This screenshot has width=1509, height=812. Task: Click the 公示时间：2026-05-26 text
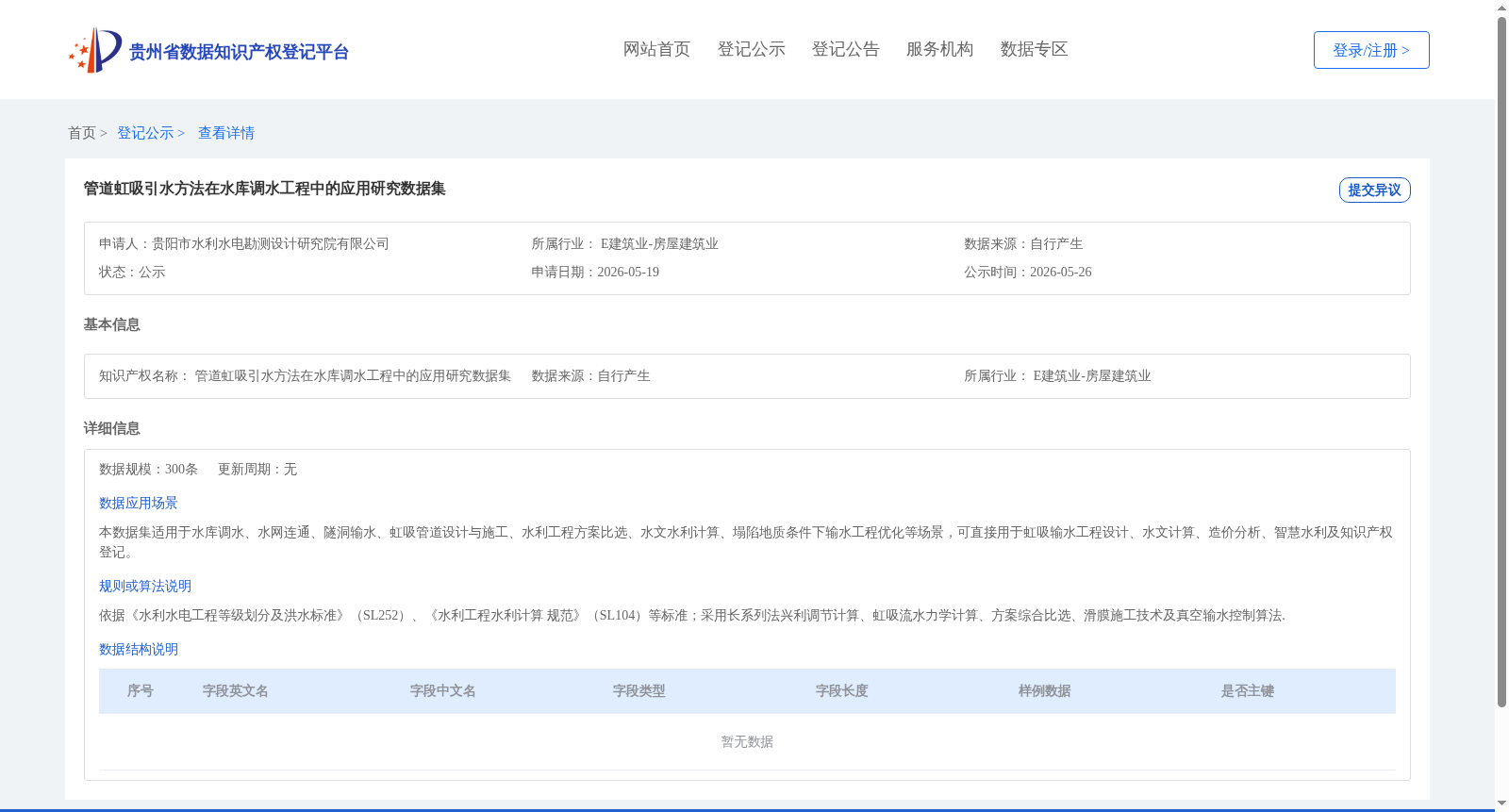(1028, 272)
